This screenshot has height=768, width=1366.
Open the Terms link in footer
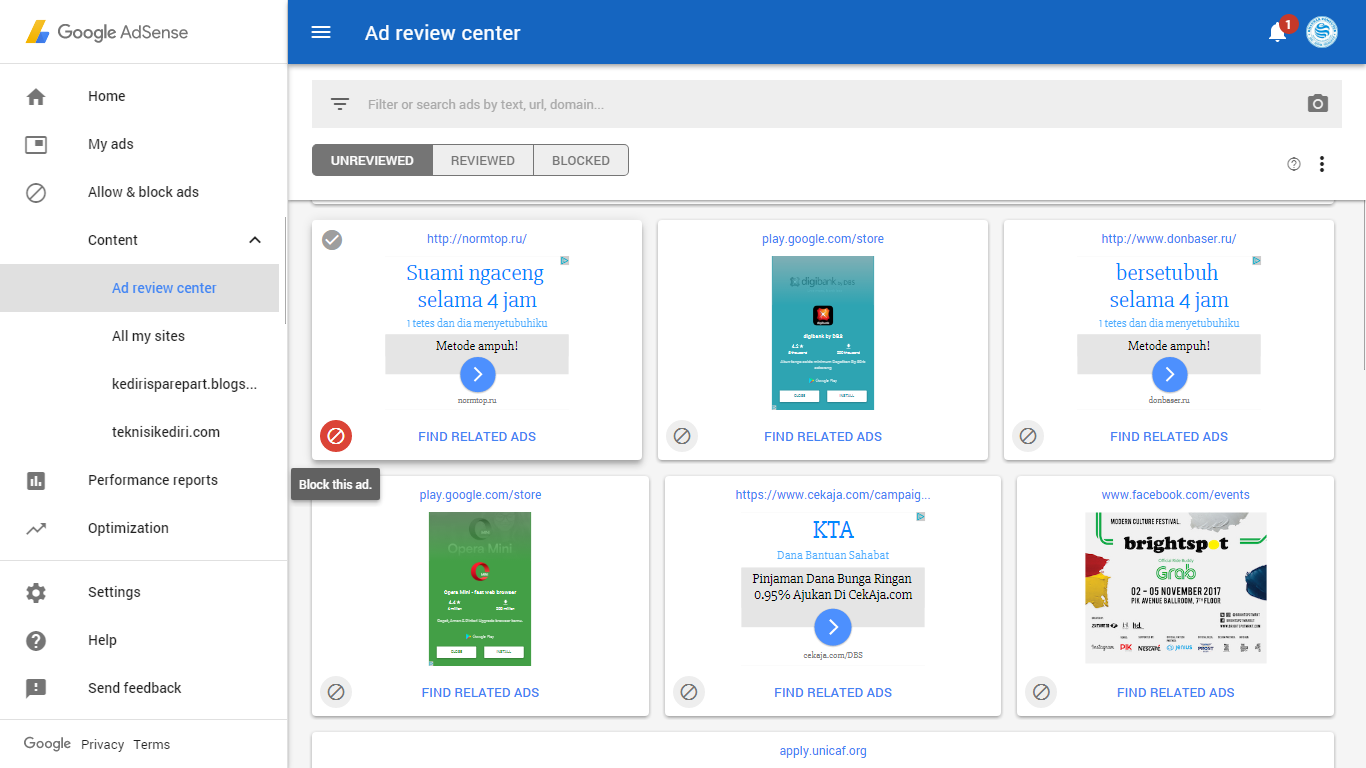[x=152, y=744]
